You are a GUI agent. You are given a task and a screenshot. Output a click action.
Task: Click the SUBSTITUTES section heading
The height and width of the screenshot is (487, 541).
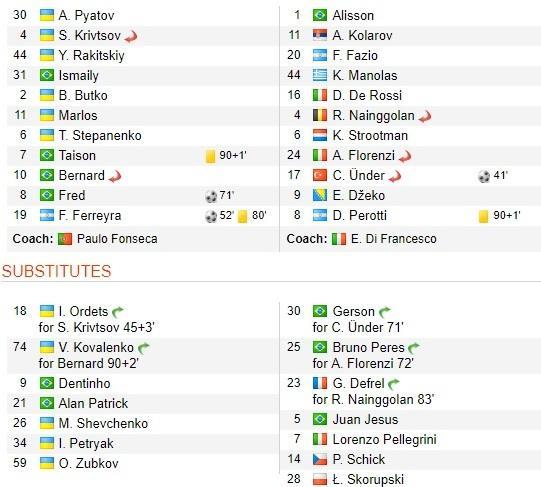[57, 271]
